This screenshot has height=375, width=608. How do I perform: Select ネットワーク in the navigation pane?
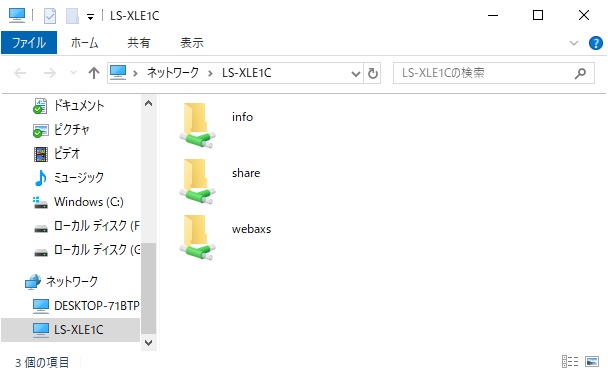[x=72, y=282]
